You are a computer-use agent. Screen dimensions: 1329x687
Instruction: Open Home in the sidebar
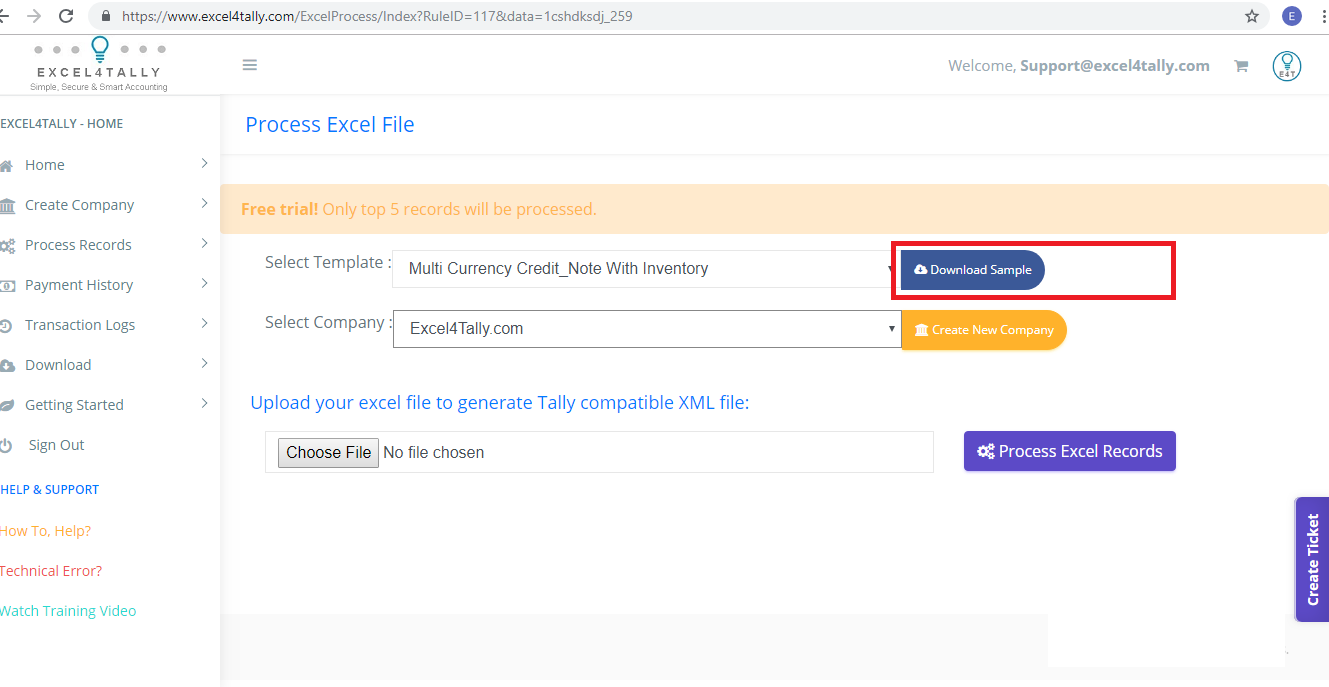click(45, 165)
